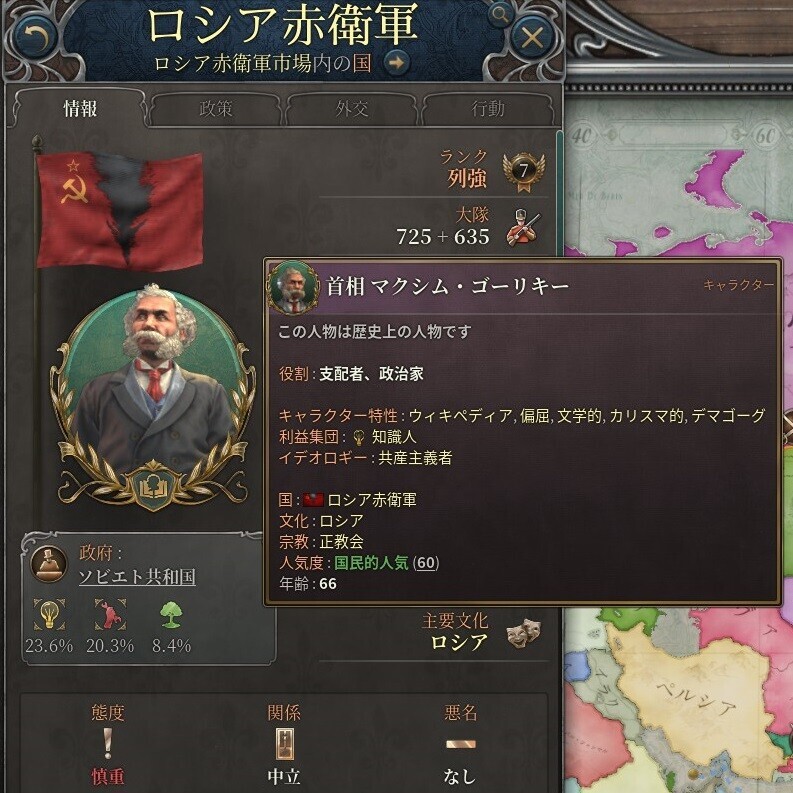Click the rank 7 great power badge
This screenshot has width=793, height=793.
pos(523,171)
